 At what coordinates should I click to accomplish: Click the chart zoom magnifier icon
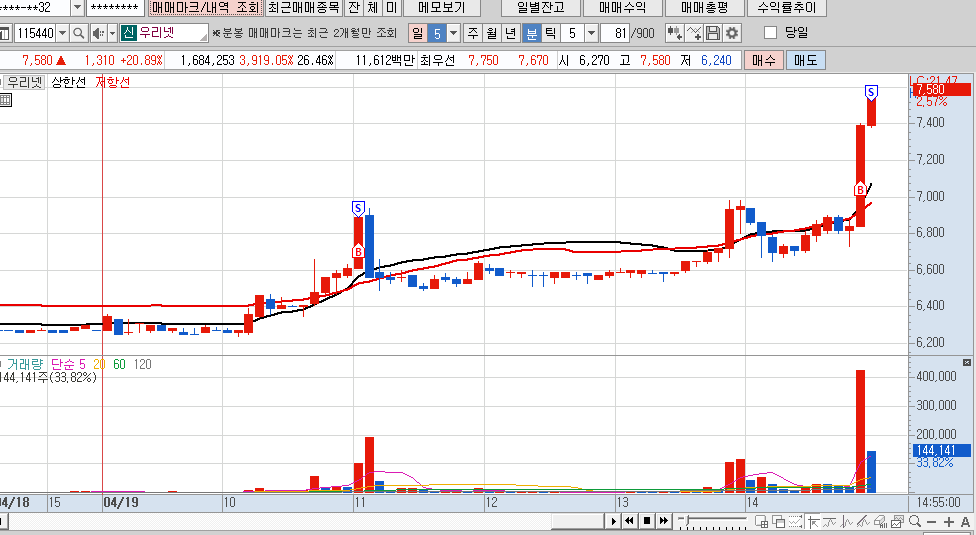coord(913,521)
